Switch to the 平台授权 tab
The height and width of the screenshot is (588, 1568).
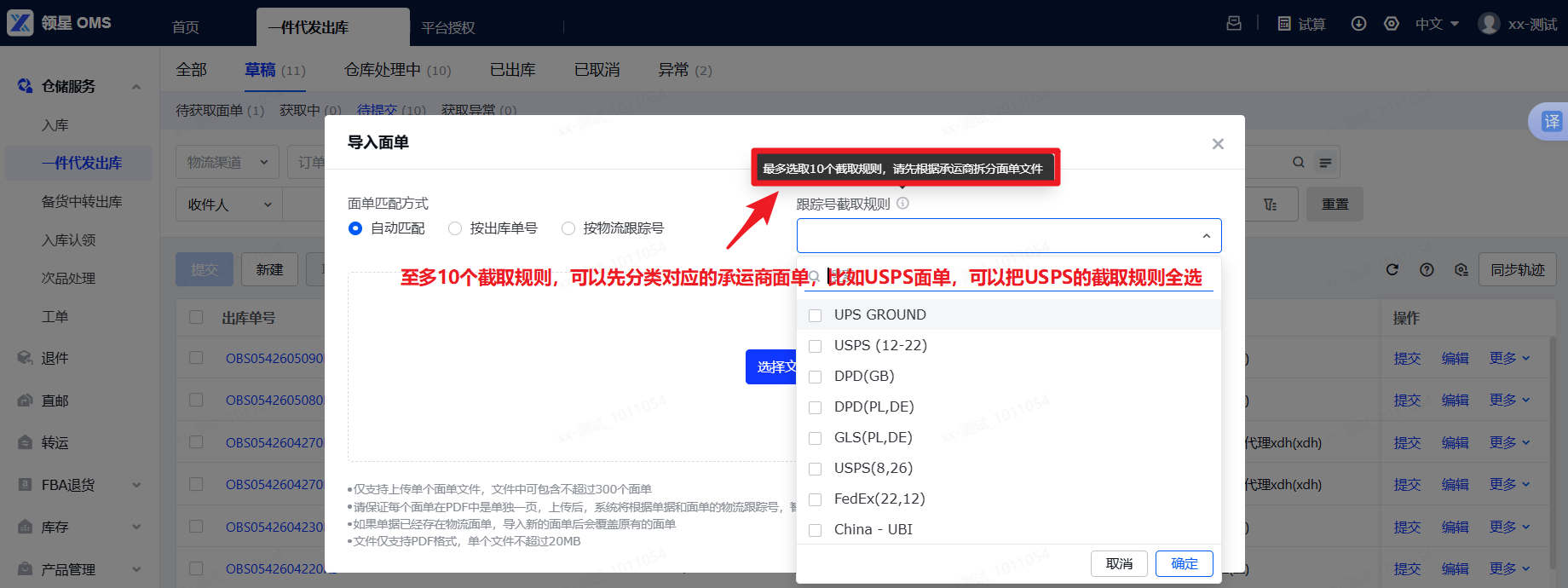tap(448, 27)
